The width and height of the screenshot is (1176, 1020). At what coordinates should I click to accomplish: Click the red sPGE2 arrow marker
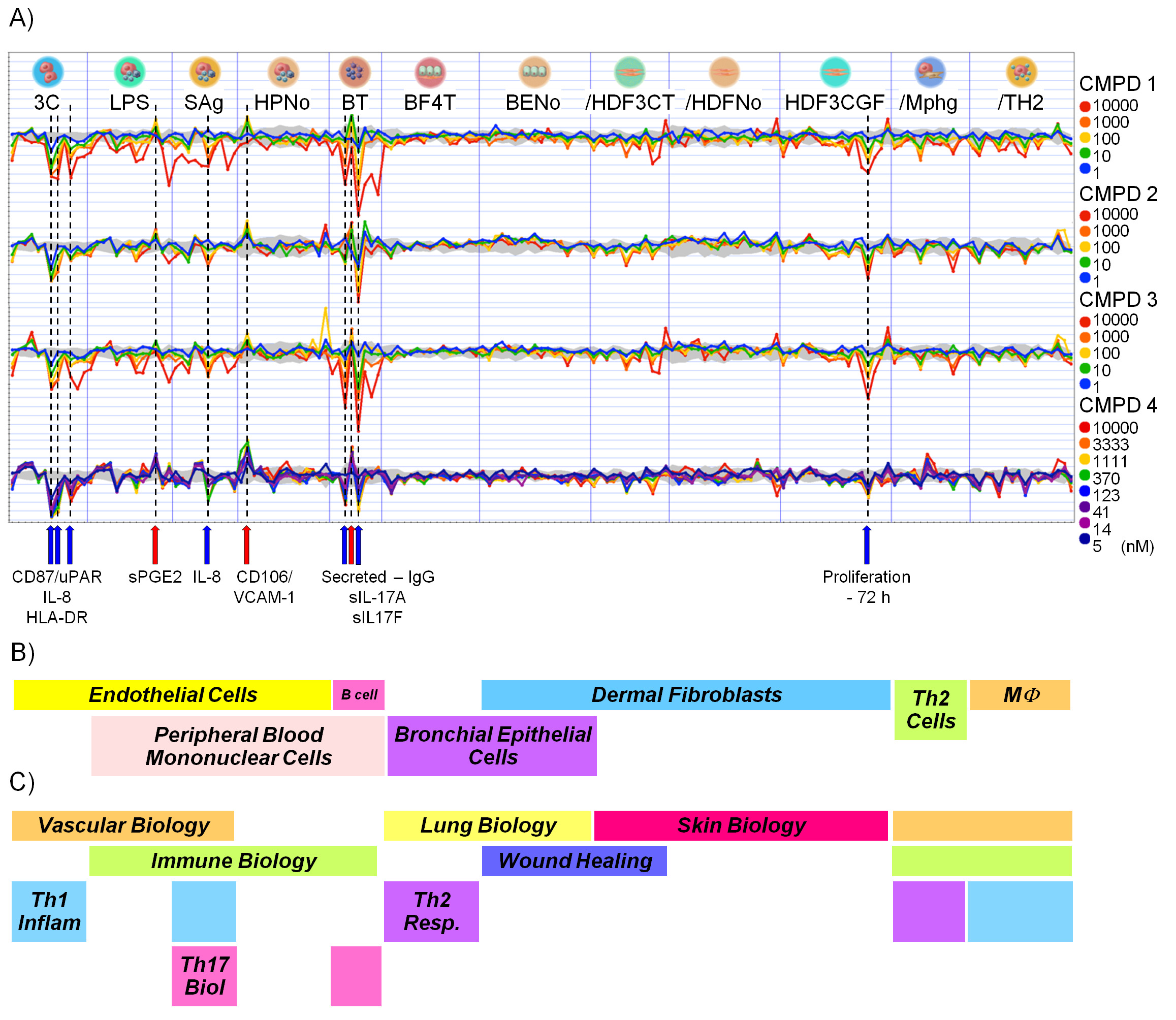155,545
